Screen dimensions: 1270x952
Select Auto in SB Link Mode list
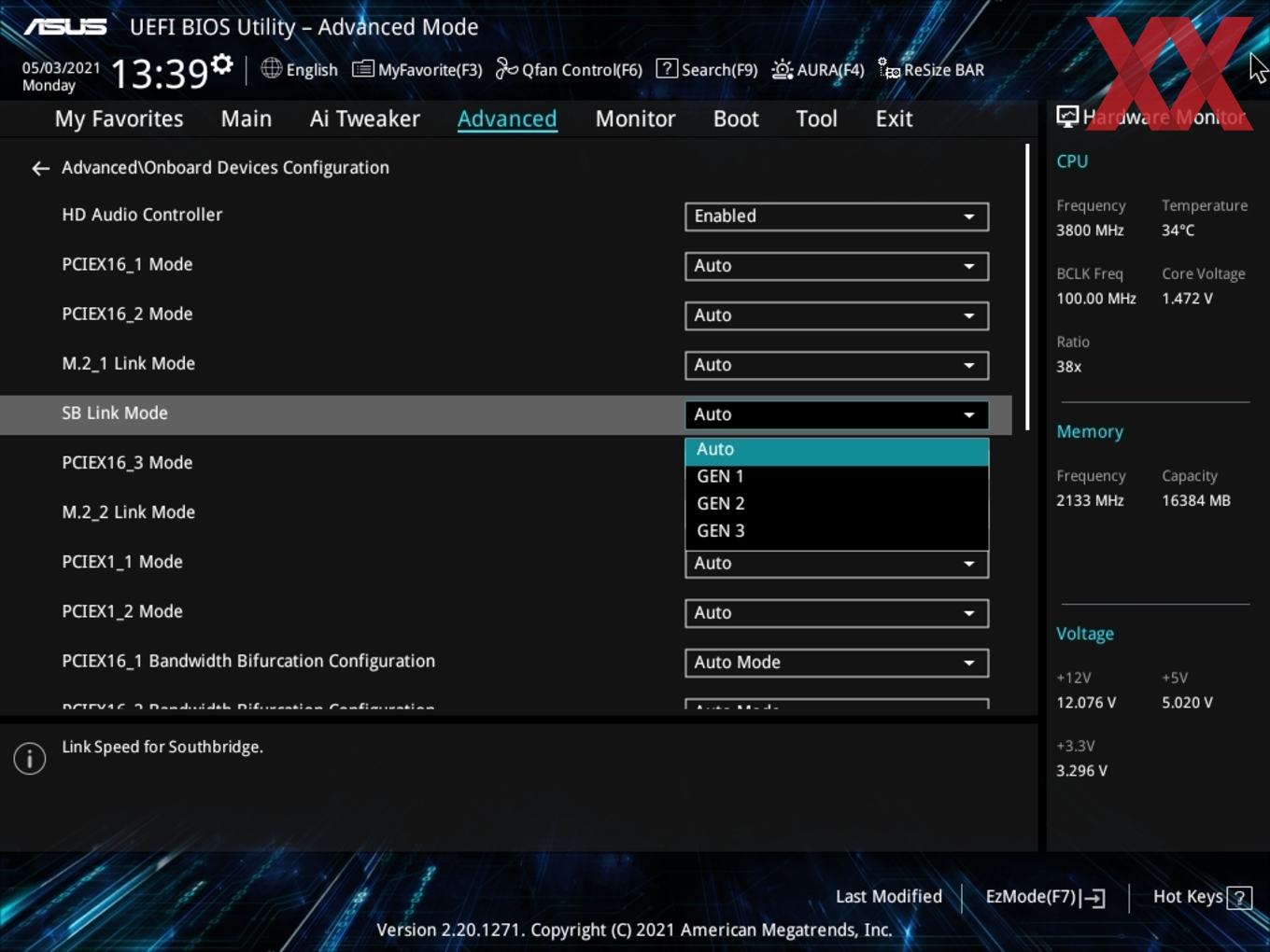click(837, 450)
